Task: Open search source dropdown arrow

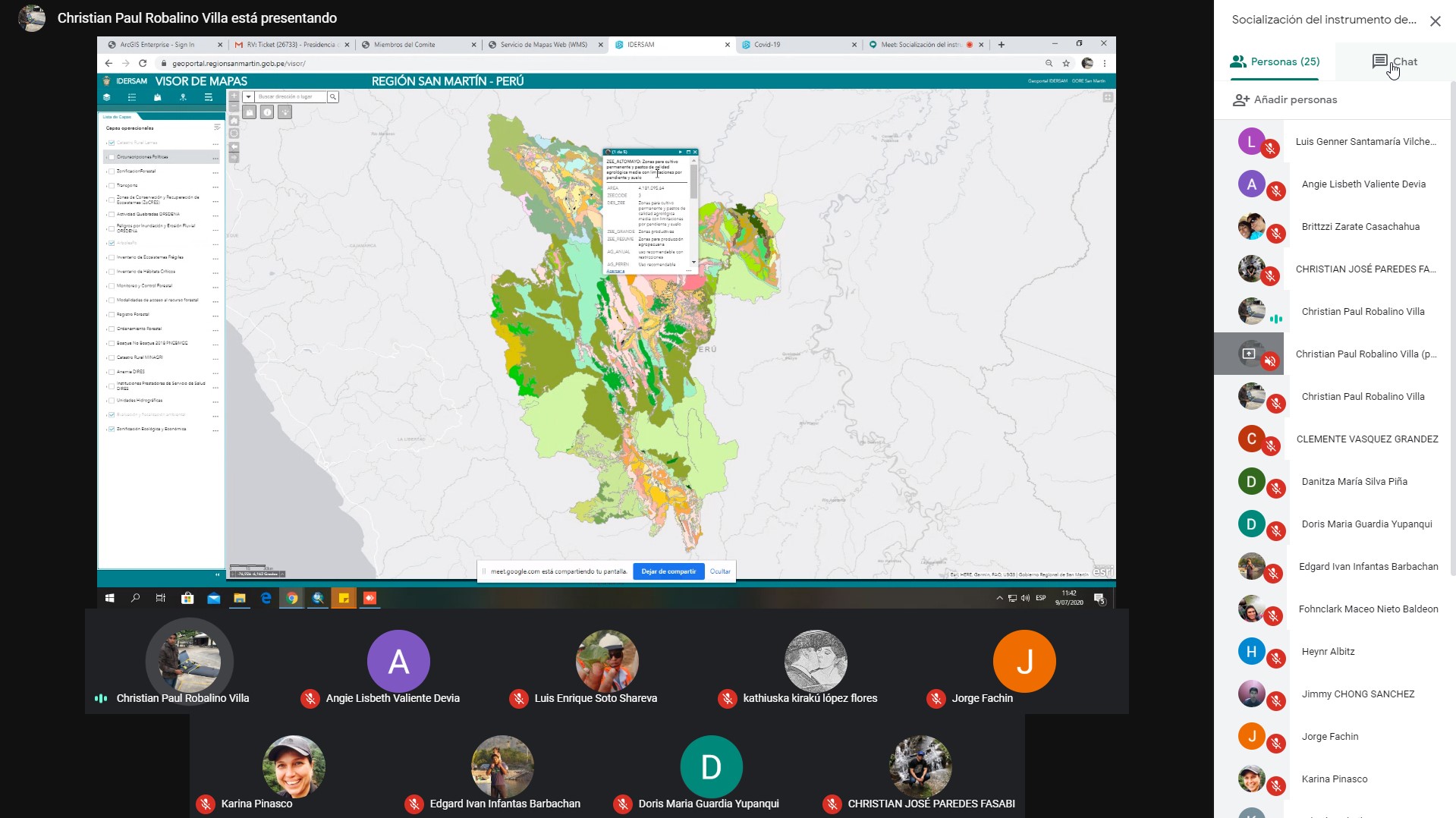Action: pyautogui.click(x=248, y=97)
